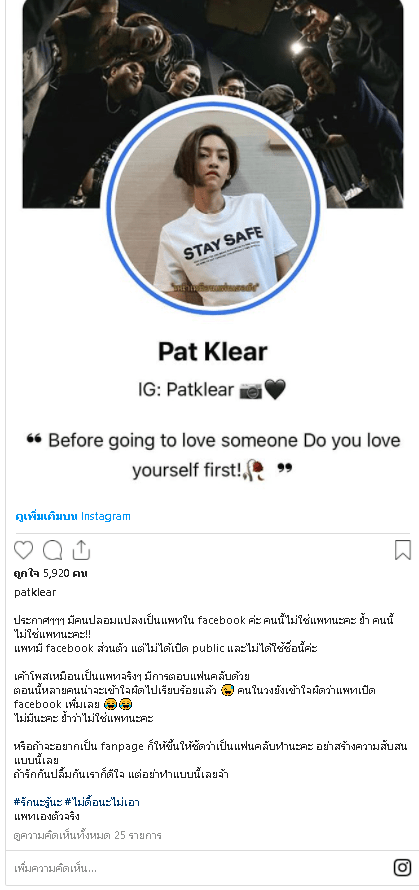Click the STAY SAFE shirt text
The image size is (419, 890).
pos(223,242)
